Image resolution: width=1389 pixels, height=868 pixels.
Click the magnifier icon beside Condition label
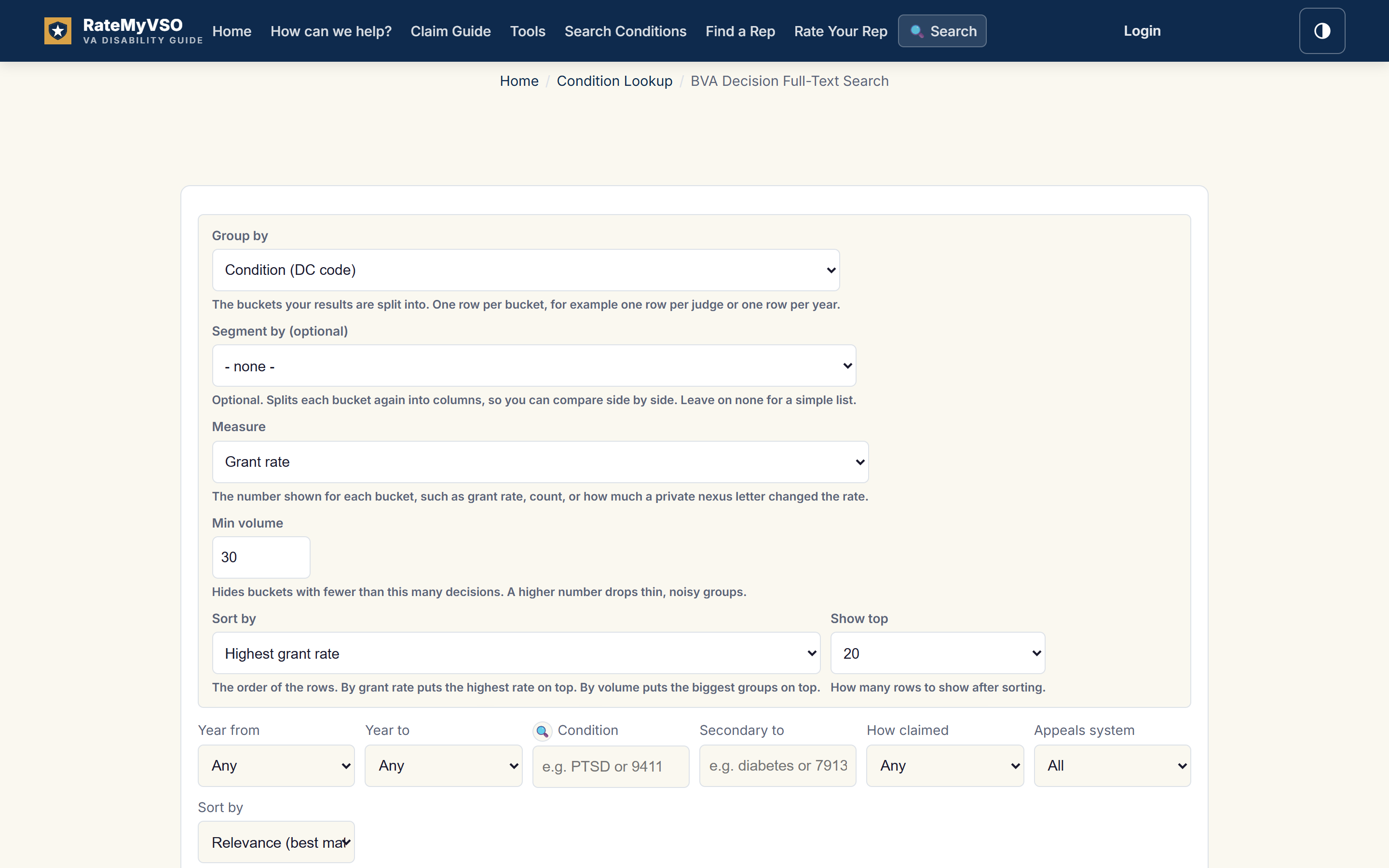(x=542, y=731)
